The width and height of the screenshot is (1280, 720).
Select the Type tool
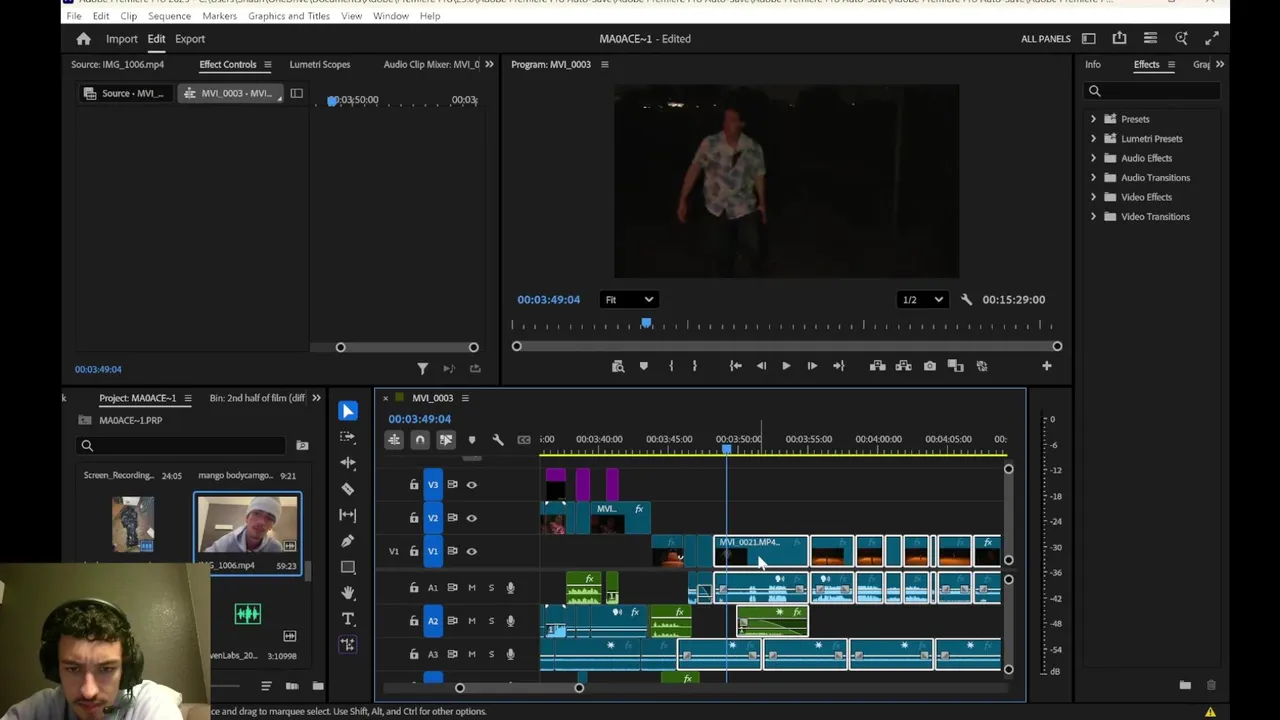tap(347, 619)
